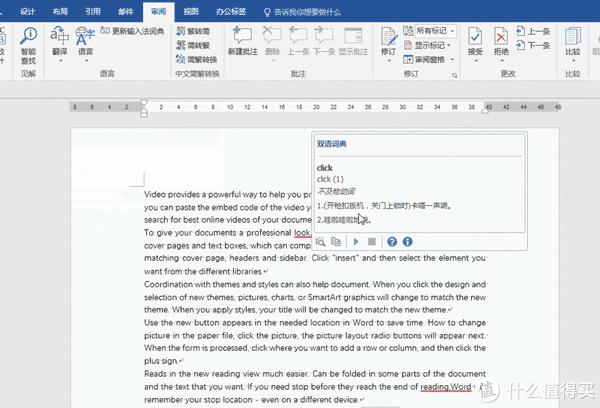Click the Reject (拒绝) changes icon
Screen dimensions: 600x408
[x=501, y=40]
